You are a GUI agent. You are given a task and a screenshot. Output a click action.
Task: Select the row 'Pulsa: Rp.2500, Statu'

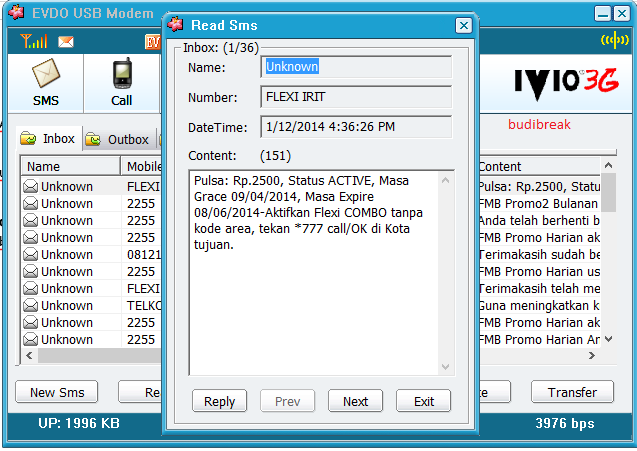click(x=540, y=186)
